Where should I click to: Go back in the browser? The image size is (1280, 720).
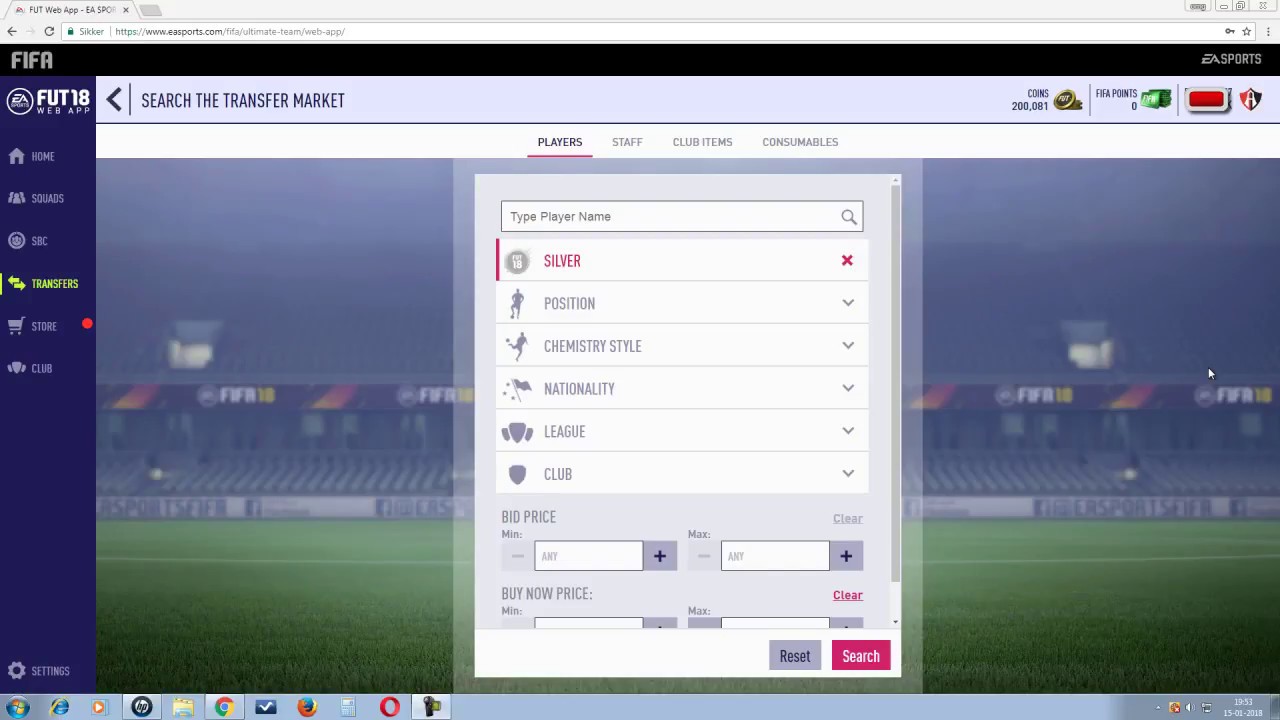[x=12, y=31]
